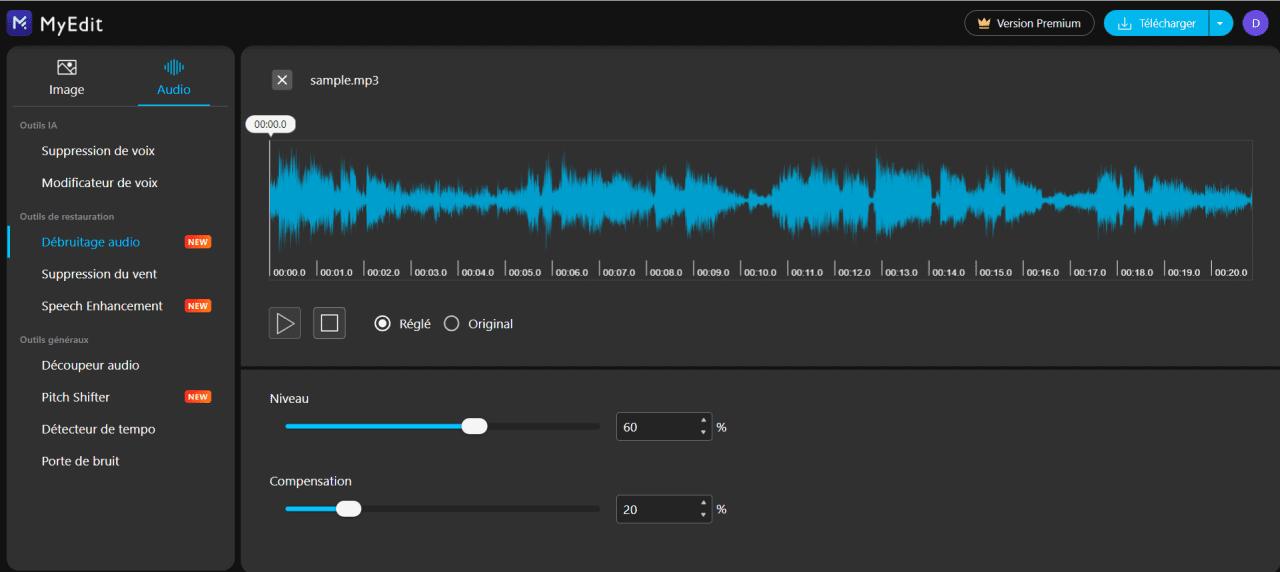Click the sample.mp3 file name
The width and height of the screenshot is (1280, 572).
(344, 80)
